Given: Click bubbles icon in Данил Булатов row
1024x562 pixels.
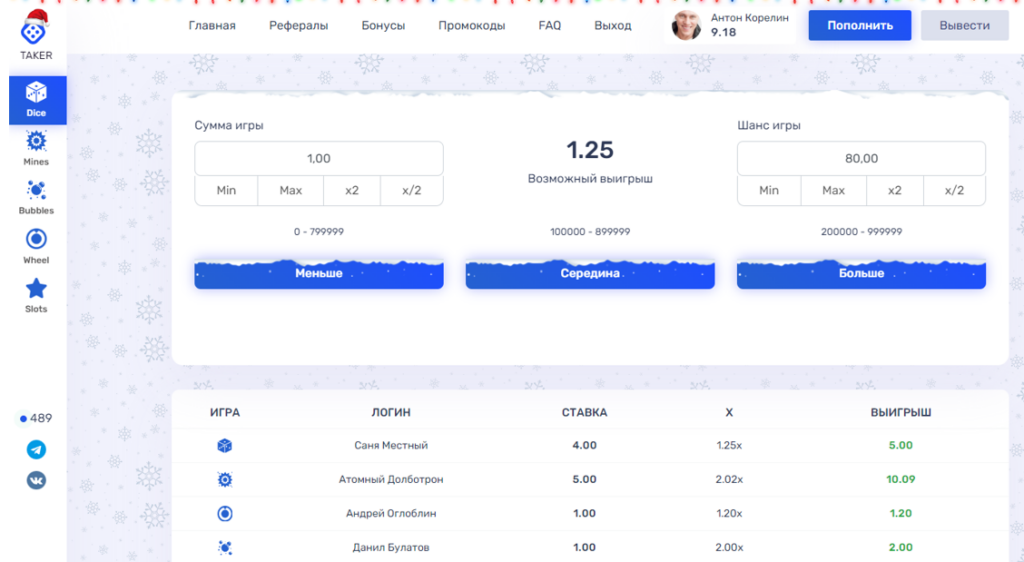Looking at the screenshot, I should pyautogui.click(x=225, y=548).
